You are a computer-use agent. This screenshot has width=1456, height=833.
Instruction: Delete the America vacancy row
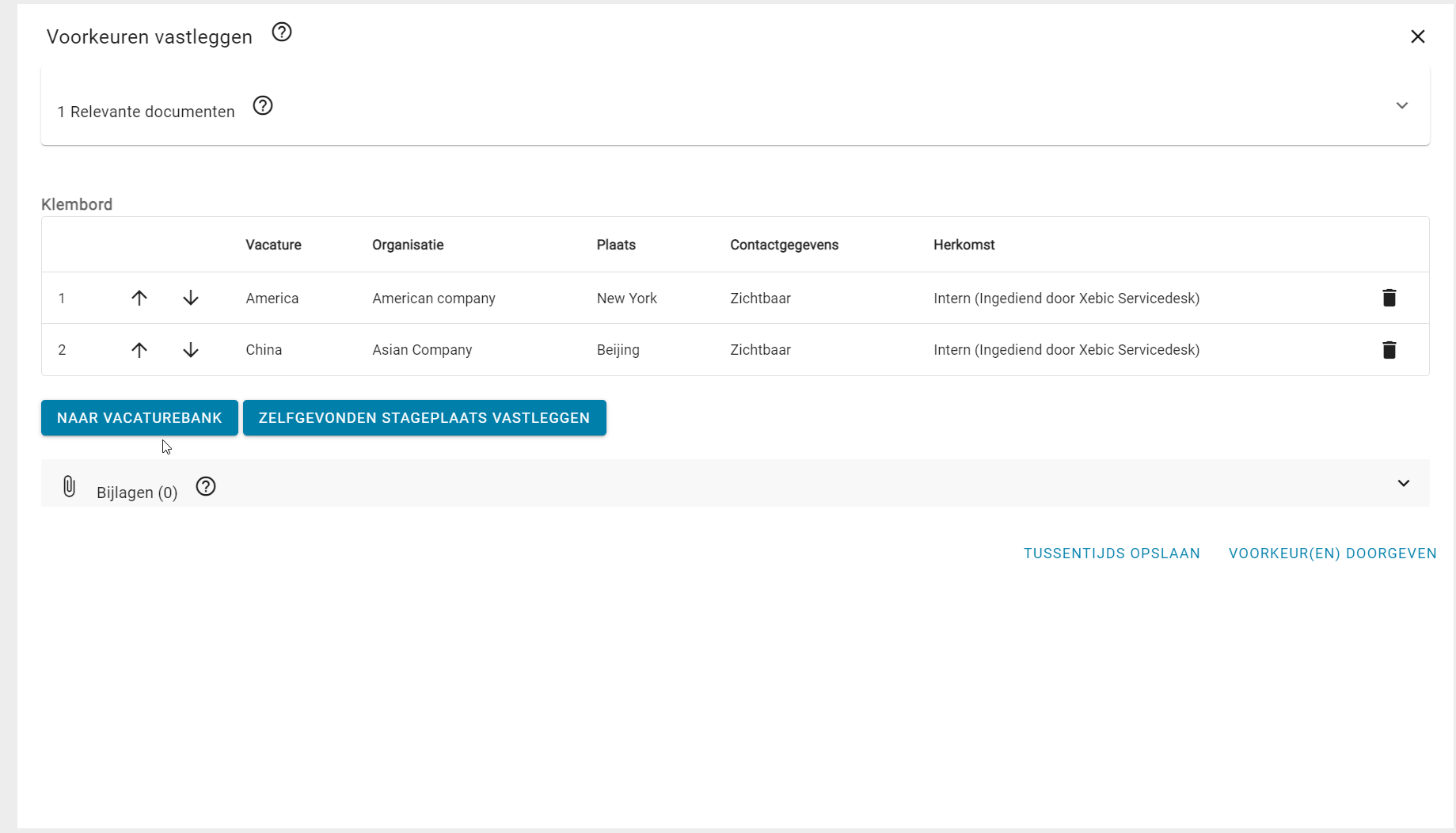tap(1389, 298)
